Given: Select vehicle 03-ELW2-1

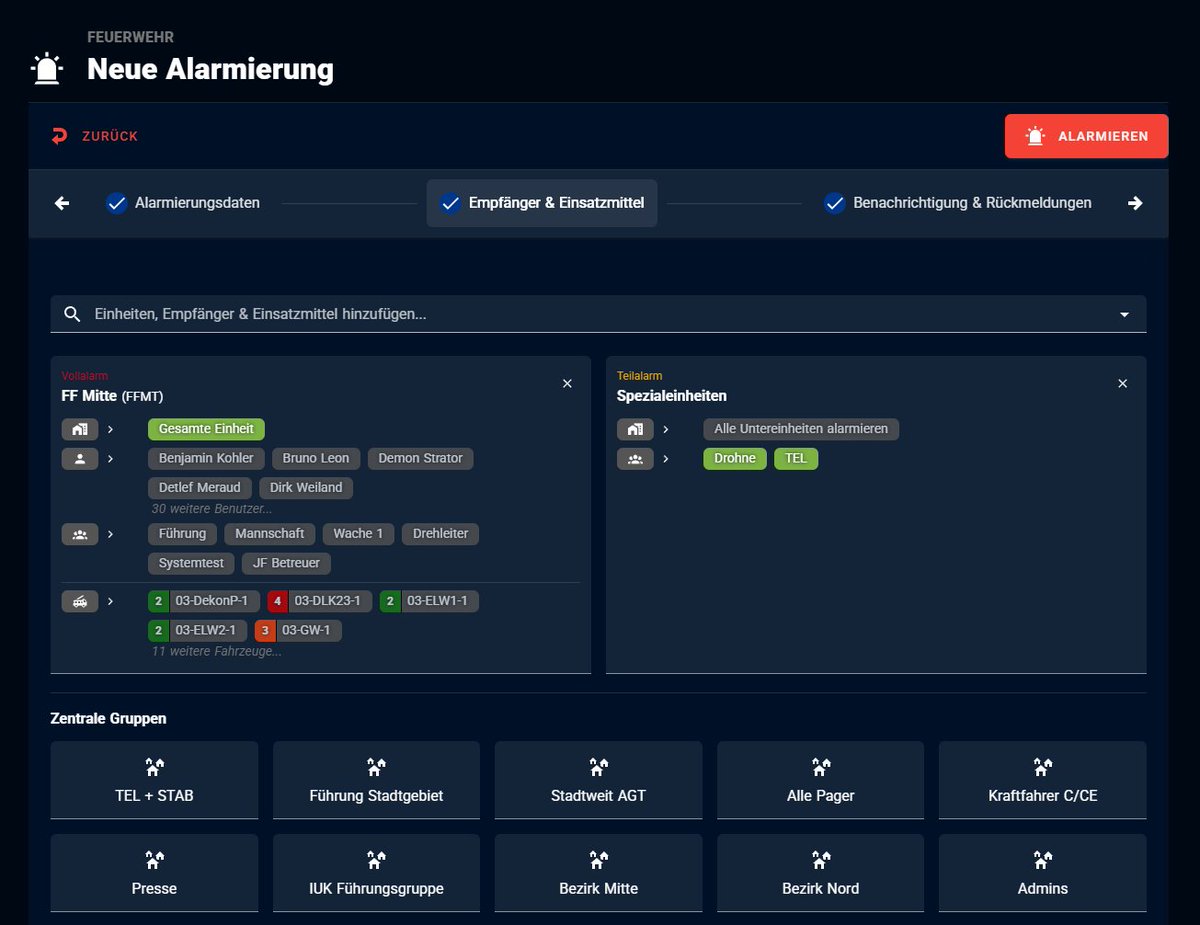Looking at the screenshot, I should coord(197,631).
